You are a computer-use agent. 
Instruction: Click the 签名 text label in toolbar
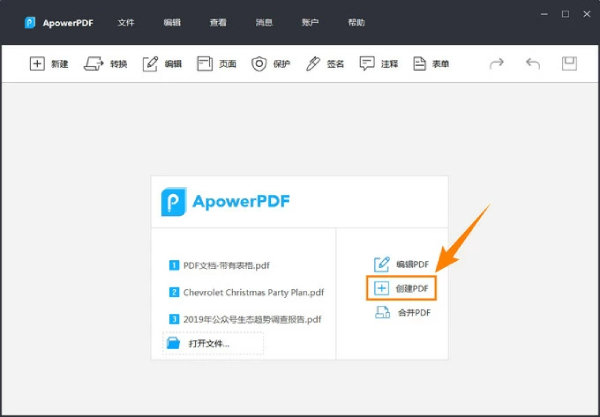pyautogui.click(x=335, y=64)
